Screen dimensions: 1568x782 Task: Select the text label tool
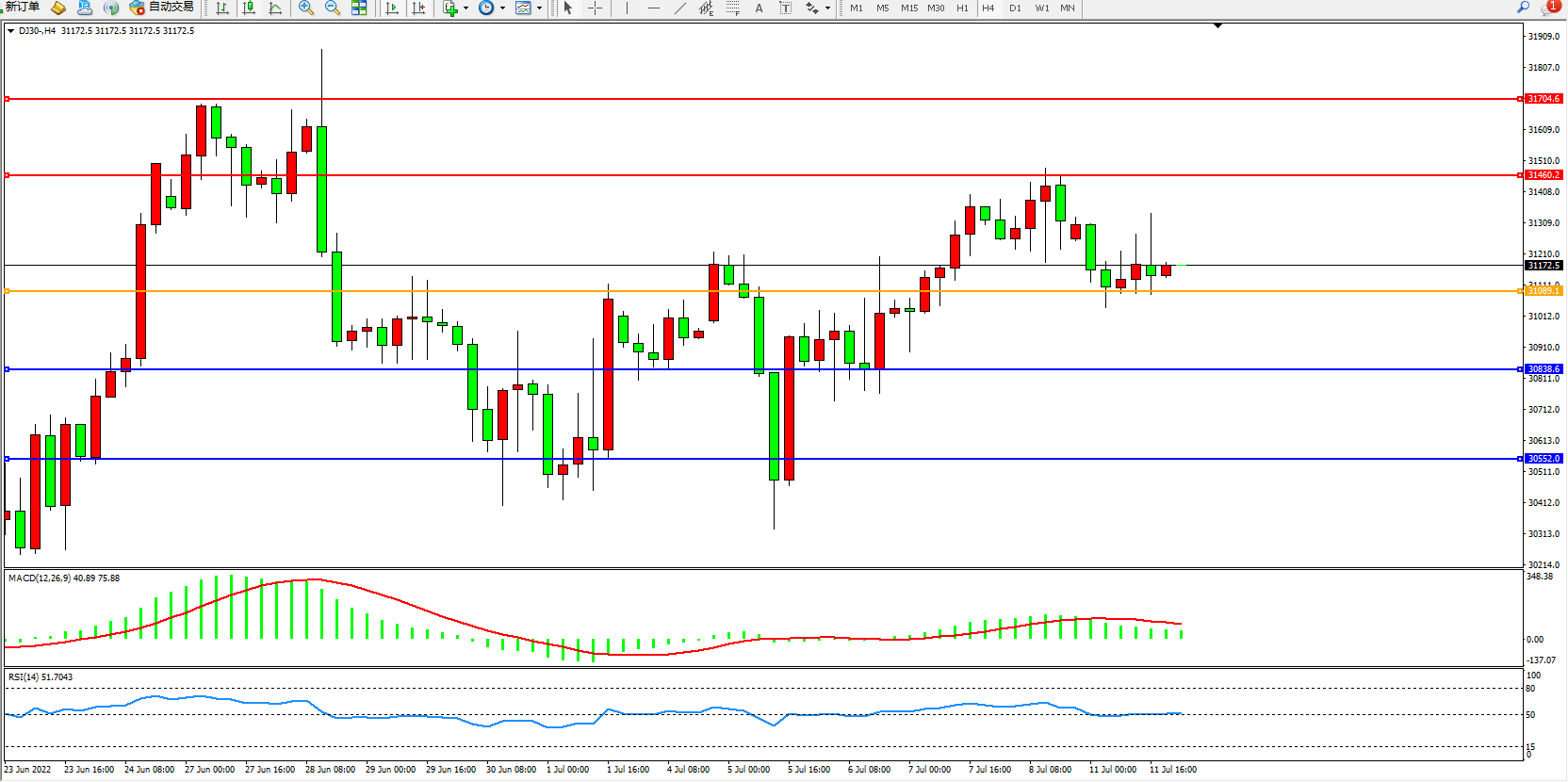[759, 8]
